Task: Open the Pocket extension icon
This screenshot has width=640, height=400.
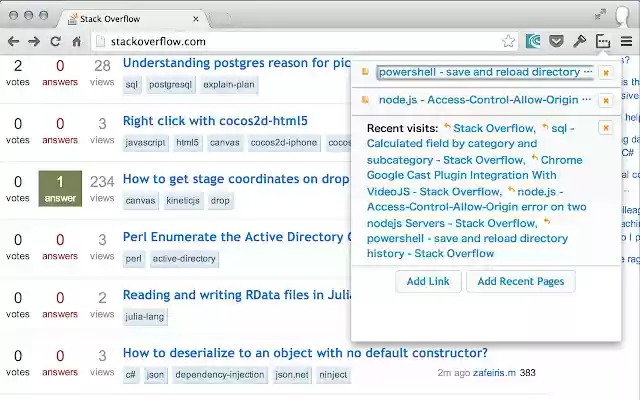Action: tap(556, 41)
